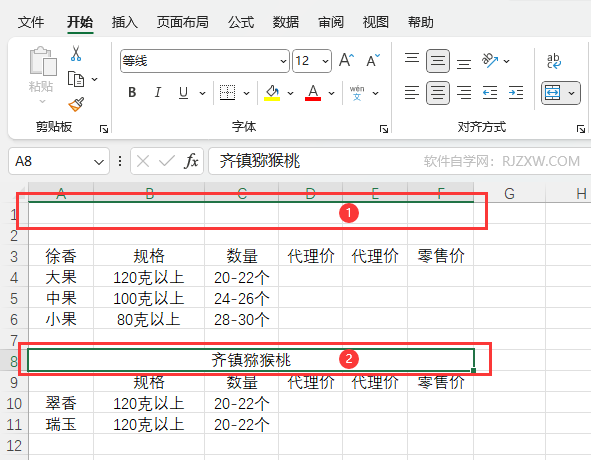The height and width of the screenshot is (460, 591).
Task: Toggle Bold formatting
Action: tap(132, 92)
